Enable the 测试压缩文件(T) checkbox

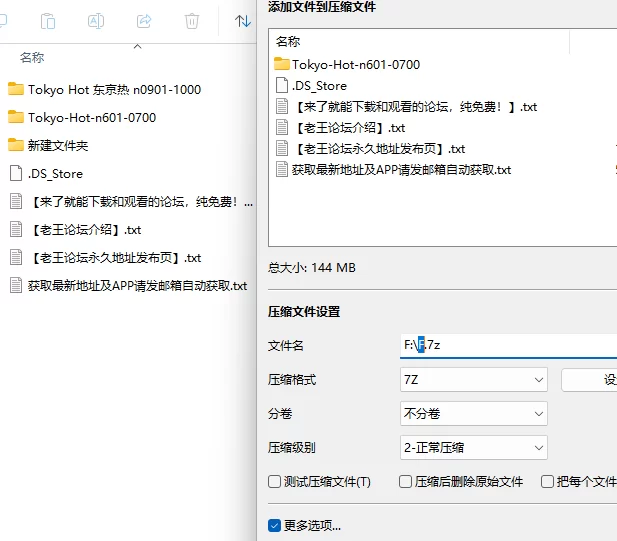[x=274, y=482]
